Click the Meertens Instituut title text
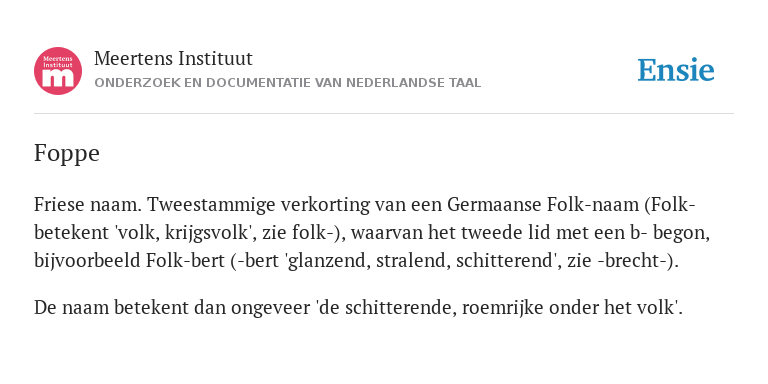 pyautogui.click(x=173, y=59)
